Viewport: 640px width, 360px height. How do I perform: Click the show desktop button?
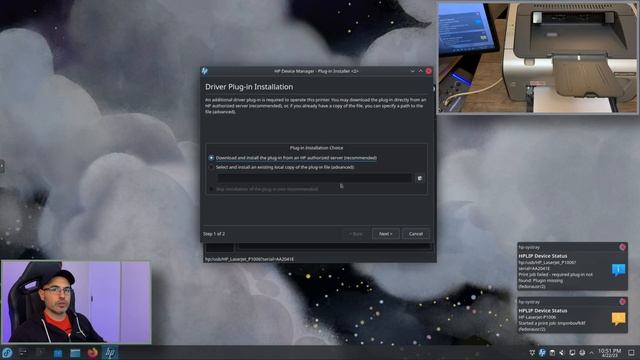tap(631, 353)
